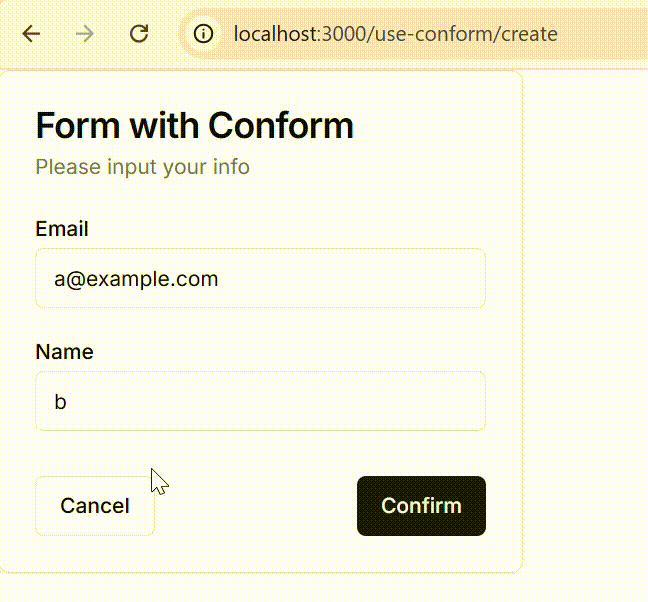
Task: Open the site information icon
Action: [x=203, y=34]
